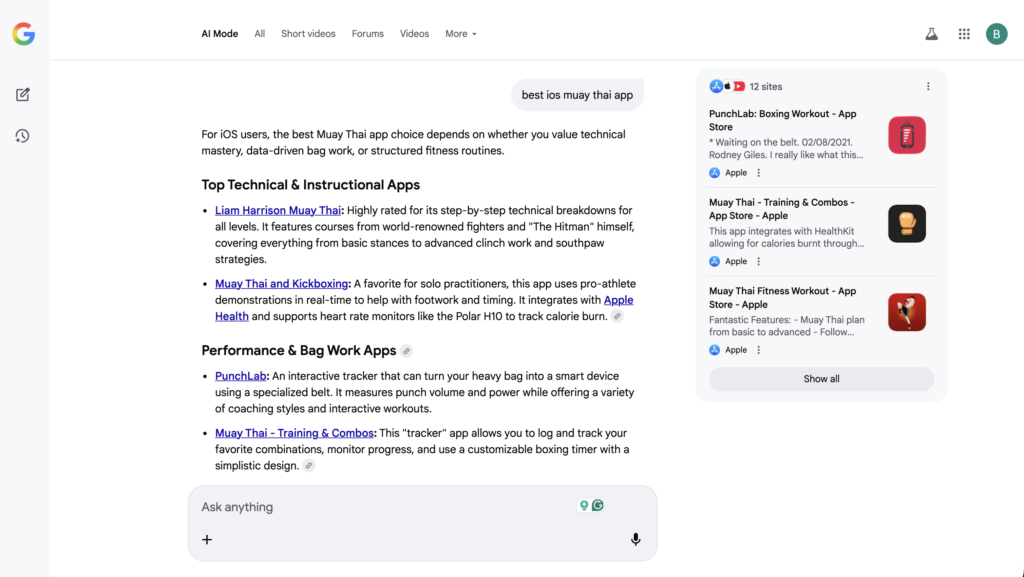Open the Google apps grid
The image size is (1024, 577).
pyautogui.click(x=963, y=33)
